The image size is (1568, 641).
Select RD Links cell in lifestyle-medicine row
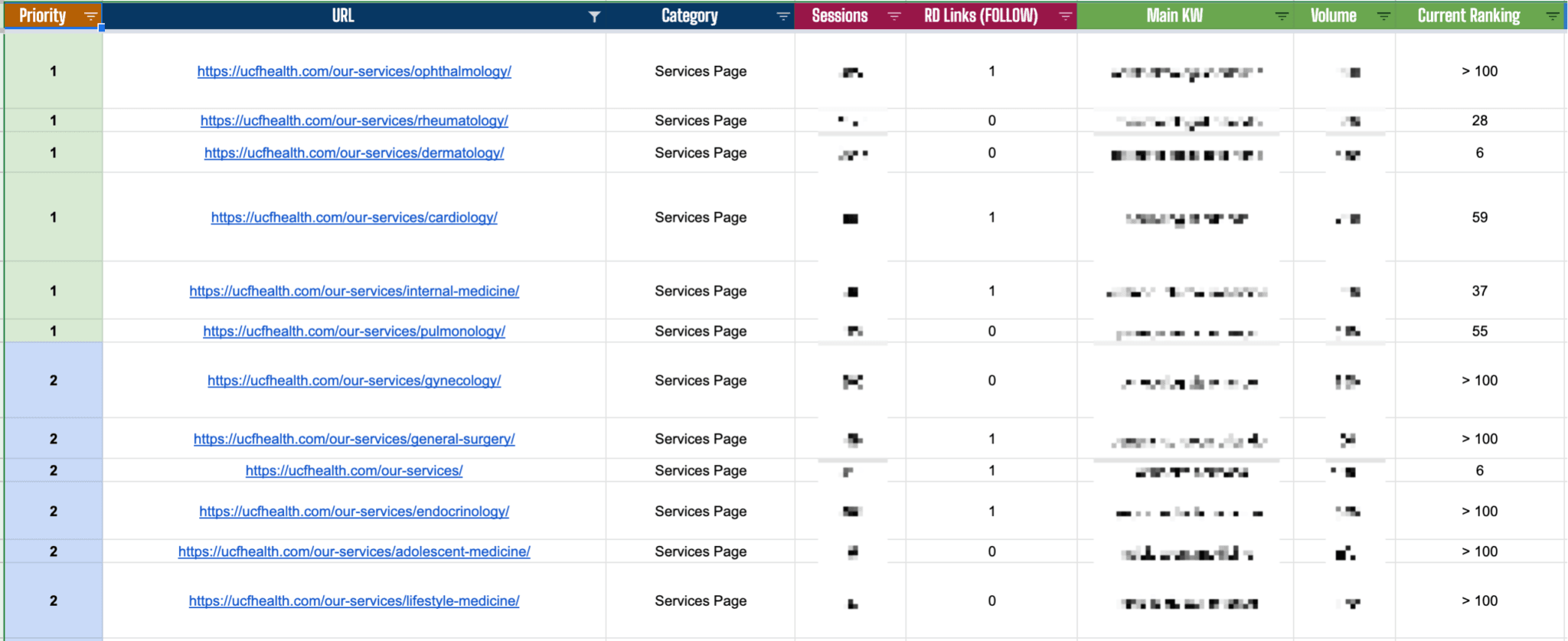point(991,601)
